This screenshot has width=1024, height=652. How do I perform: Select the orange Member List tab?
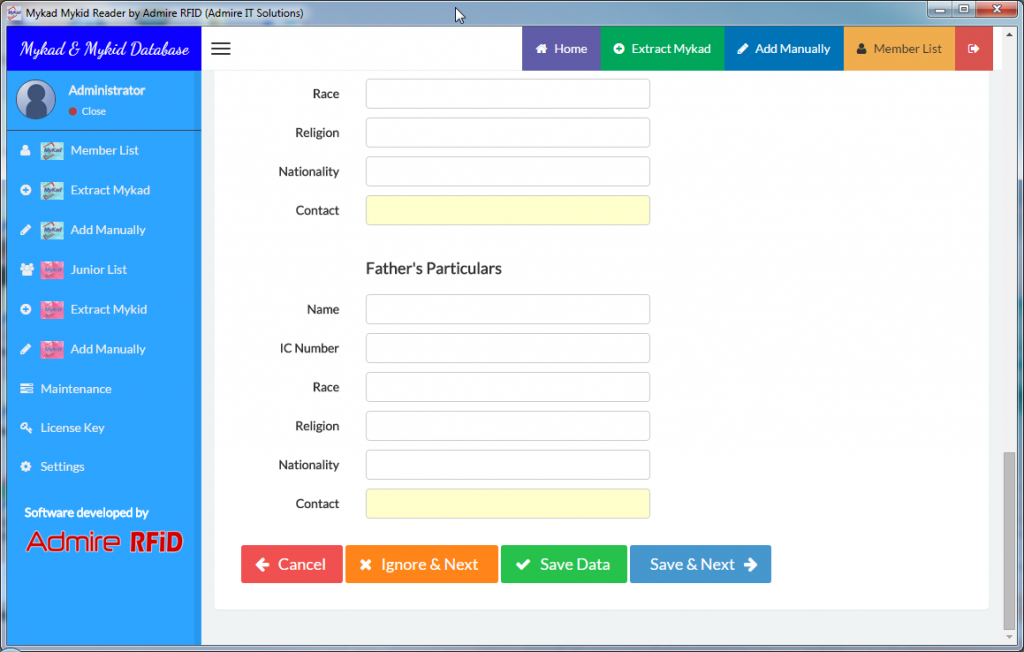[899, 49]
